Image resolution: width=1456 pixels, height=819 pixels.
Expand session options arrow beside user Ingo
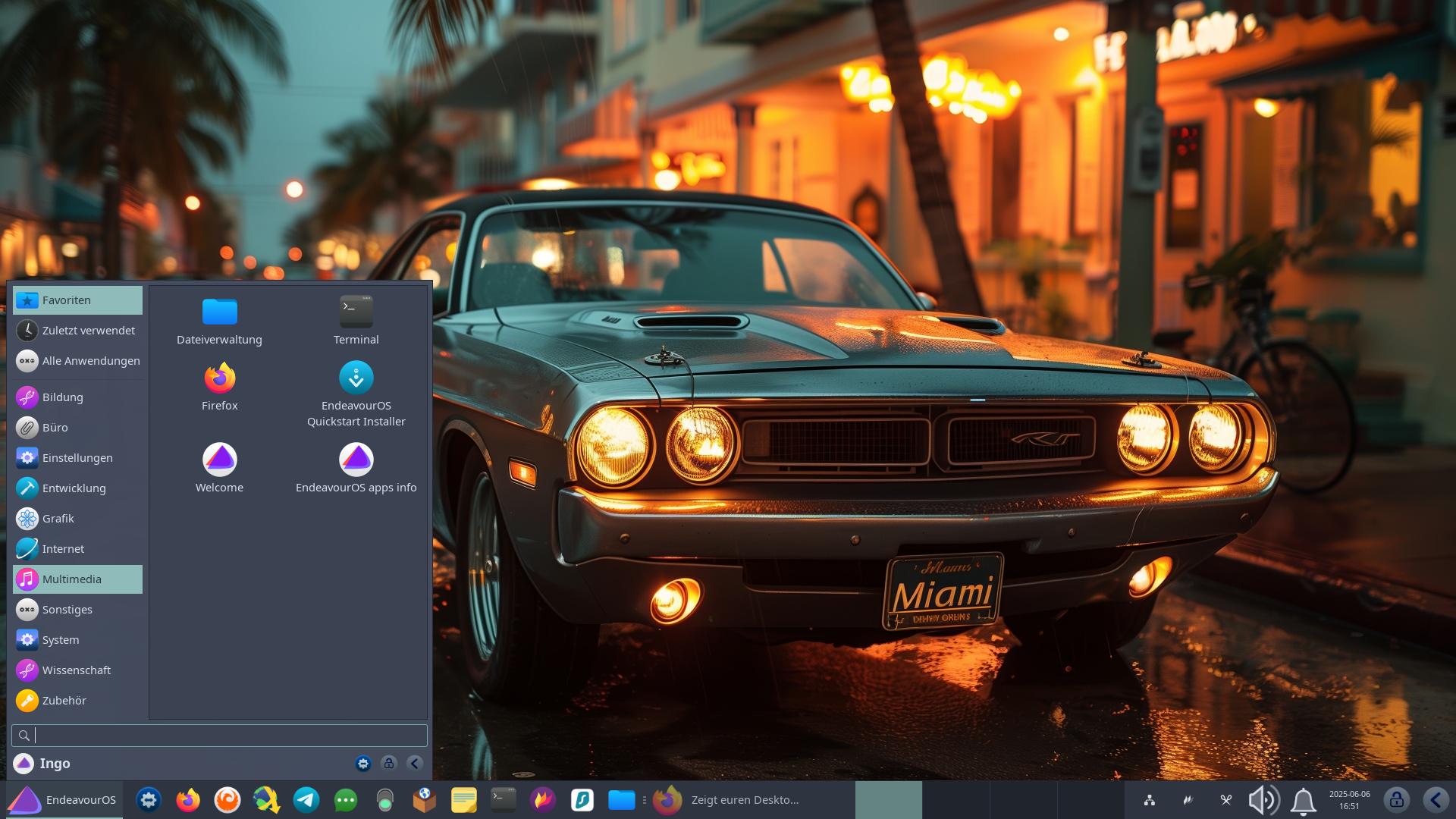(415, 764)
